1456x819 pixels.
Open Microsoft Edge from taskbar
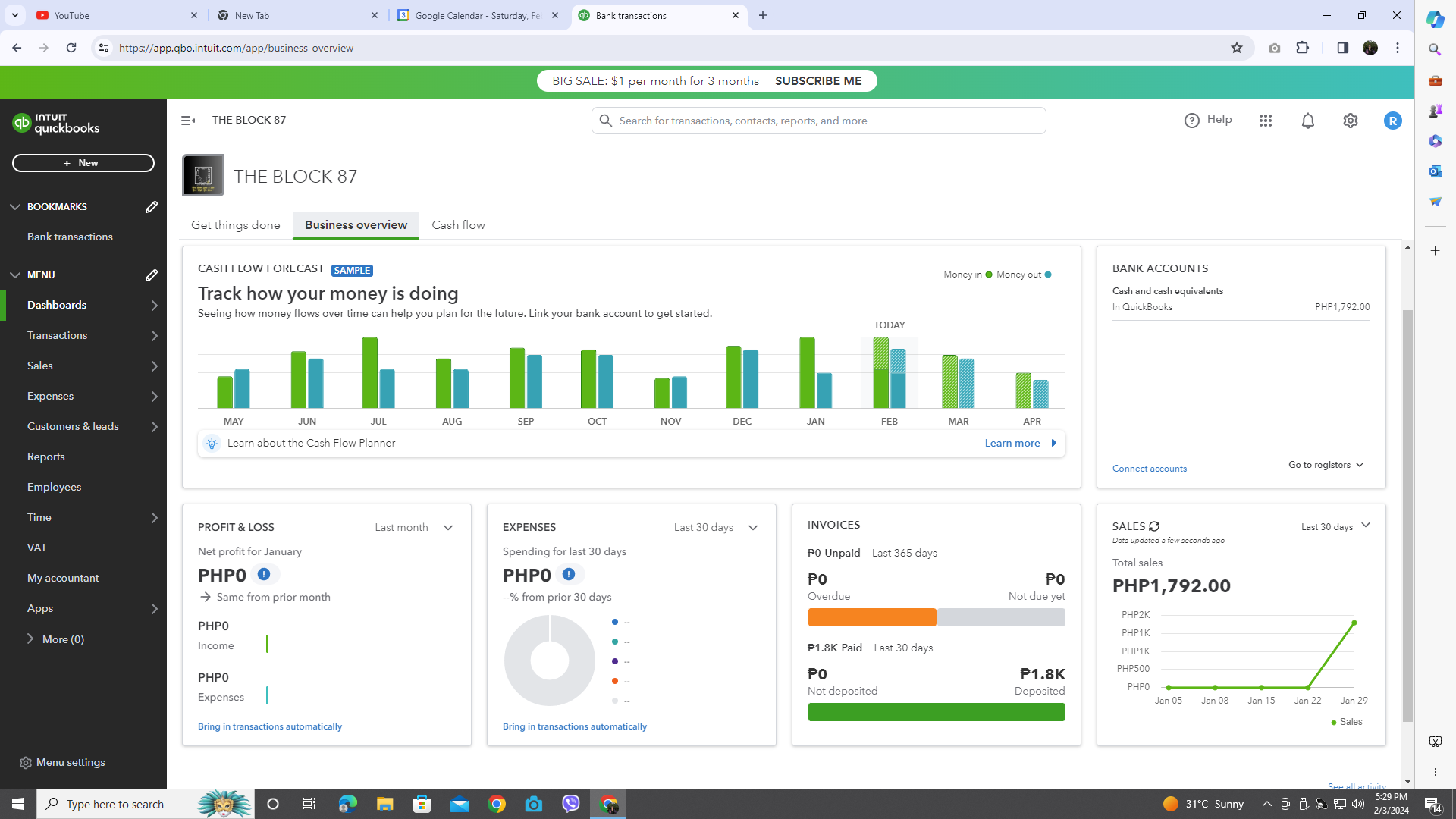(347, 804)
